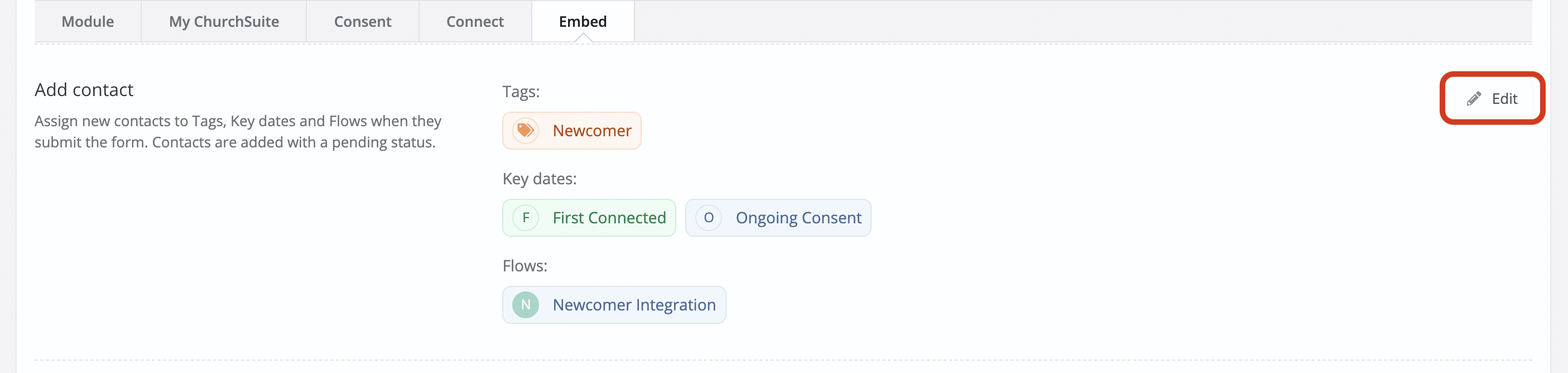
Task: Click the N icon on Newcomer Integration badge
Action: click(x=525, y=305)
